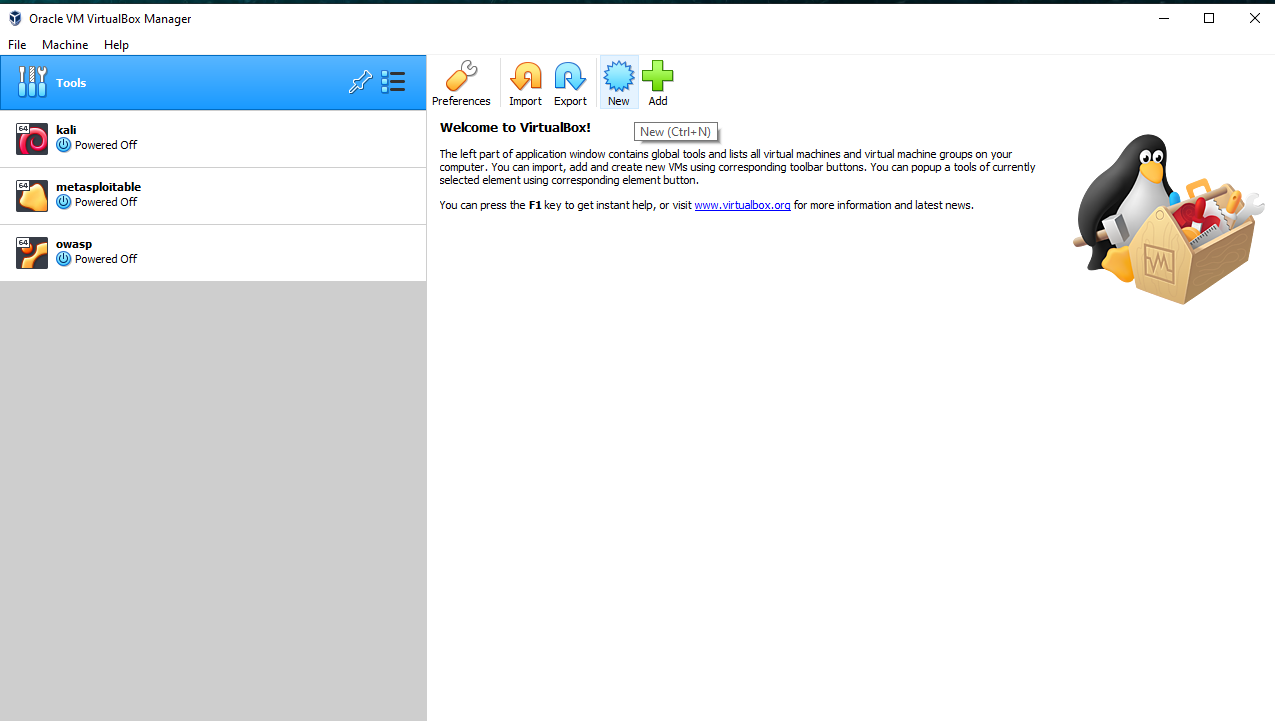Click Powered Off status under metasploitable
Screen dimensions: 1275x721
click(106, 202)
